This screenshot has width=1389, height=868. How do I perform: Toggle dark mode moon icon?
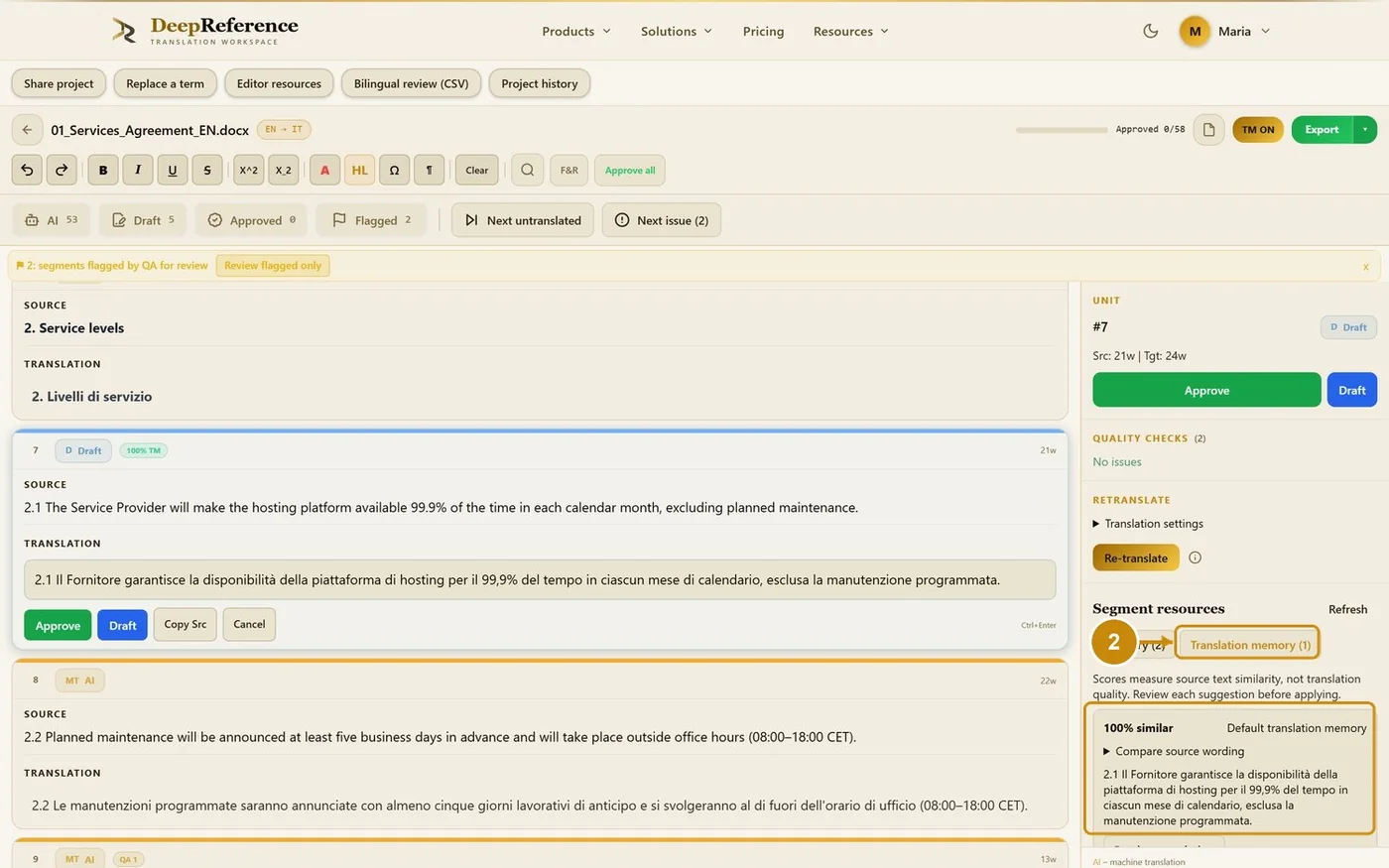1151,31
